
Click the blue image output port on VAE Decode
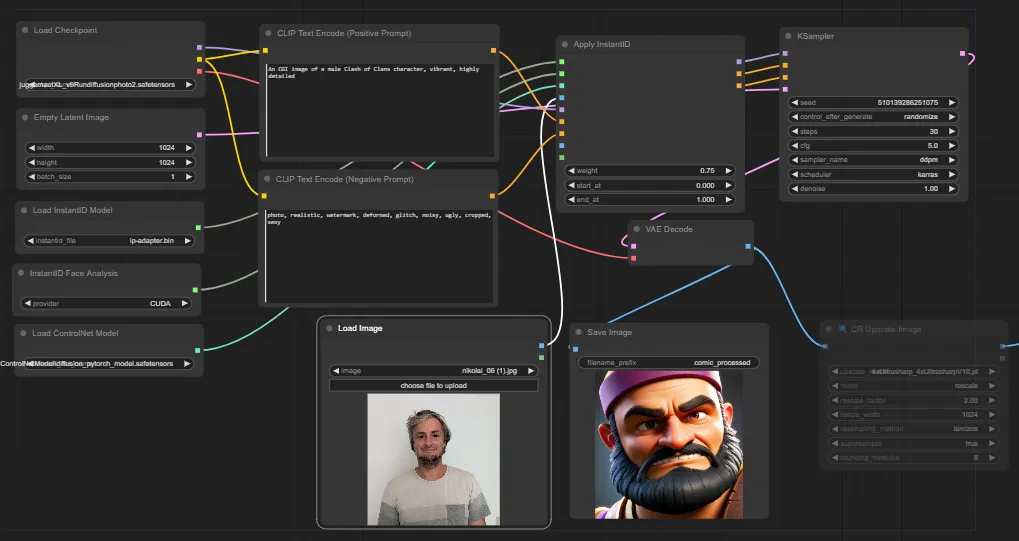pyautogui.click(x=748, y=246)
